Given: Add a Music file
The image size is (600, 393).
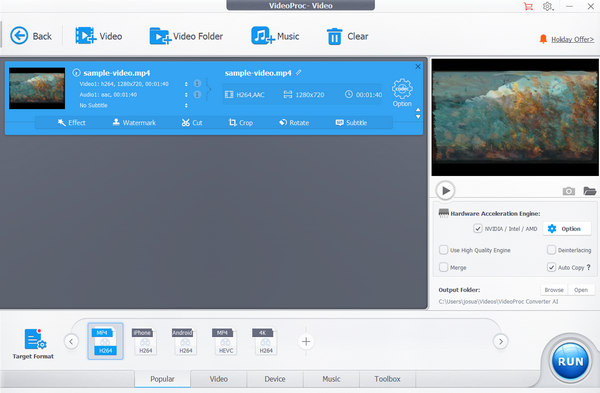Looking at the screenshot, I should tap(275, 36).
